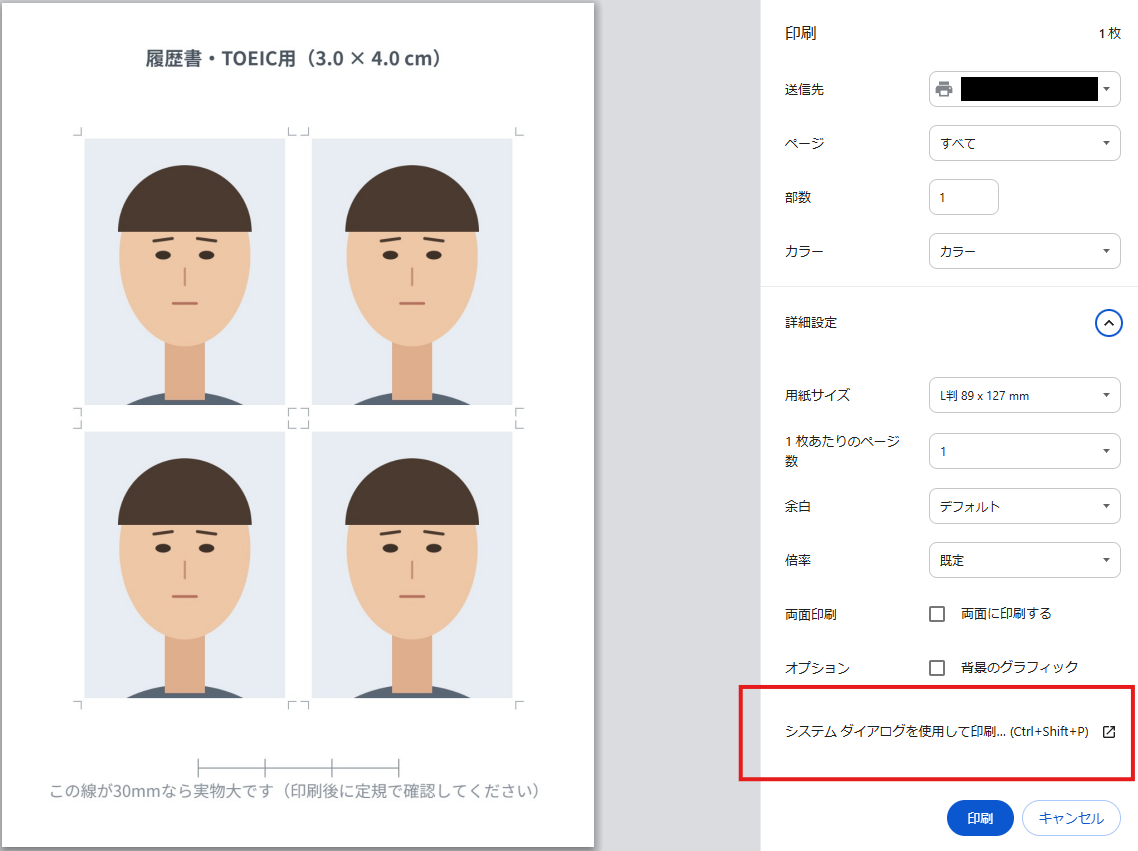The height and width of the screenshot is (851, 1138).
Task: Click the top-left ID photo in preview
Action: click(x=184, y=271)
